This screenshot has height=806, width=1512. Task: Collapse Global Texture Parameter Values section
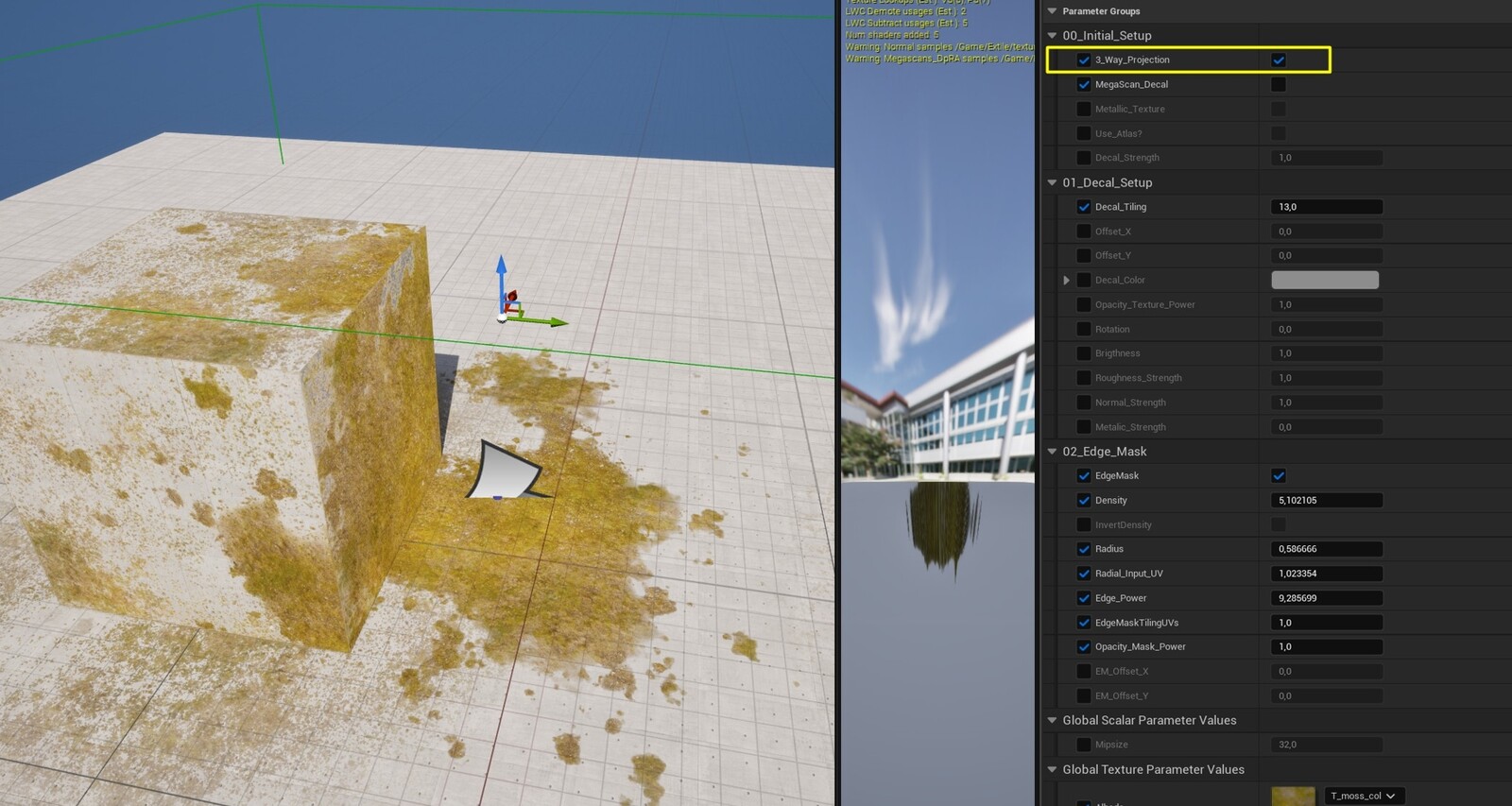click(x=1052, y=769)
